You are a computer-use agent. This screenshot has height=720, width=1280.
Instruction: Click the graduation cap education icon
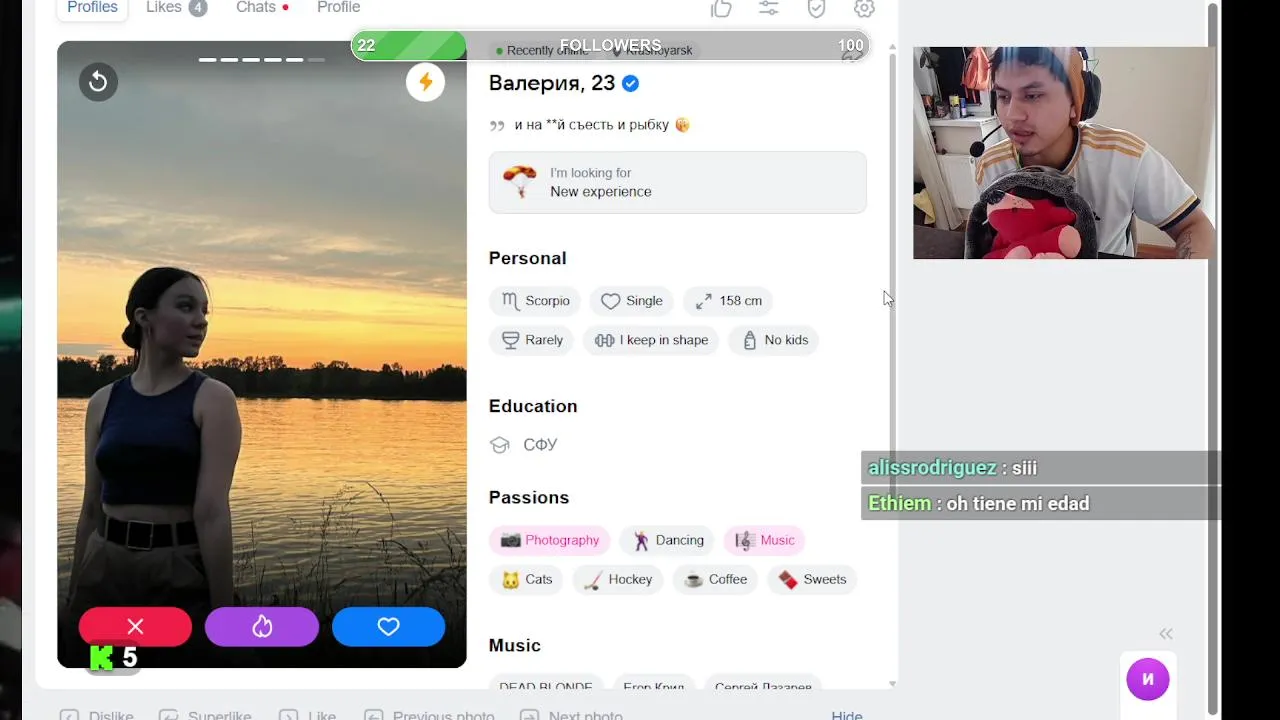tap(500, 445)
